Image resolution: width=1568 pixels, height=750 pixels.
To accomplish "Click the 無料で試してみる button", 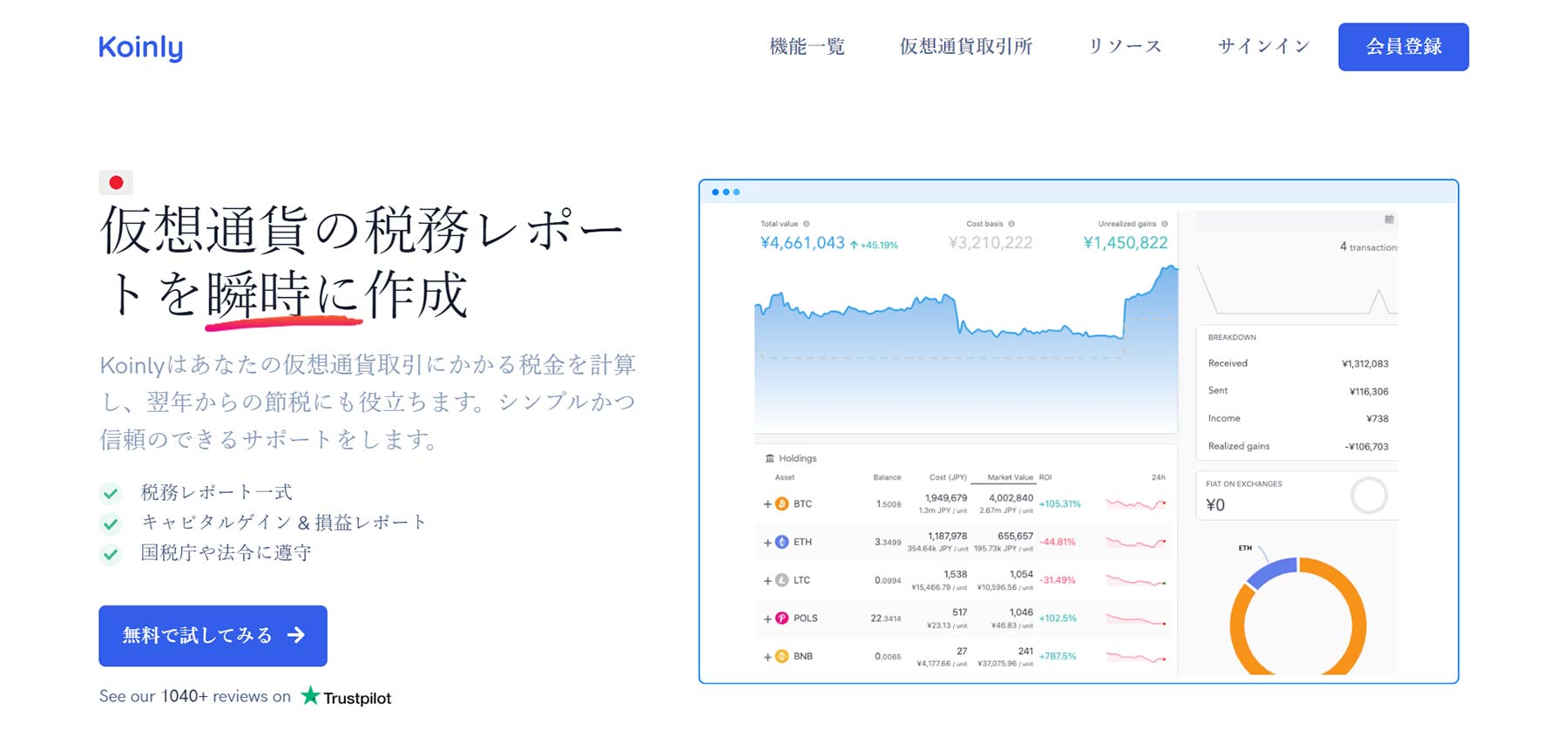I will coord(213,636).
